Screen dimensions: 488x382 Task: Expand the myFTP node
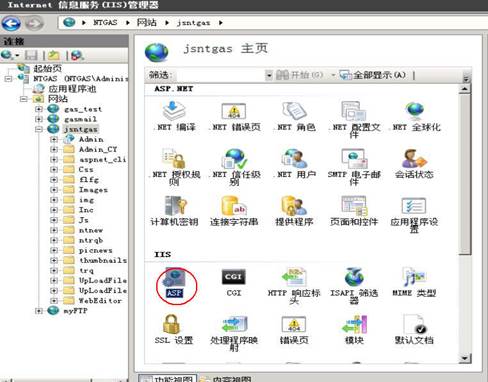coord(39,311)
